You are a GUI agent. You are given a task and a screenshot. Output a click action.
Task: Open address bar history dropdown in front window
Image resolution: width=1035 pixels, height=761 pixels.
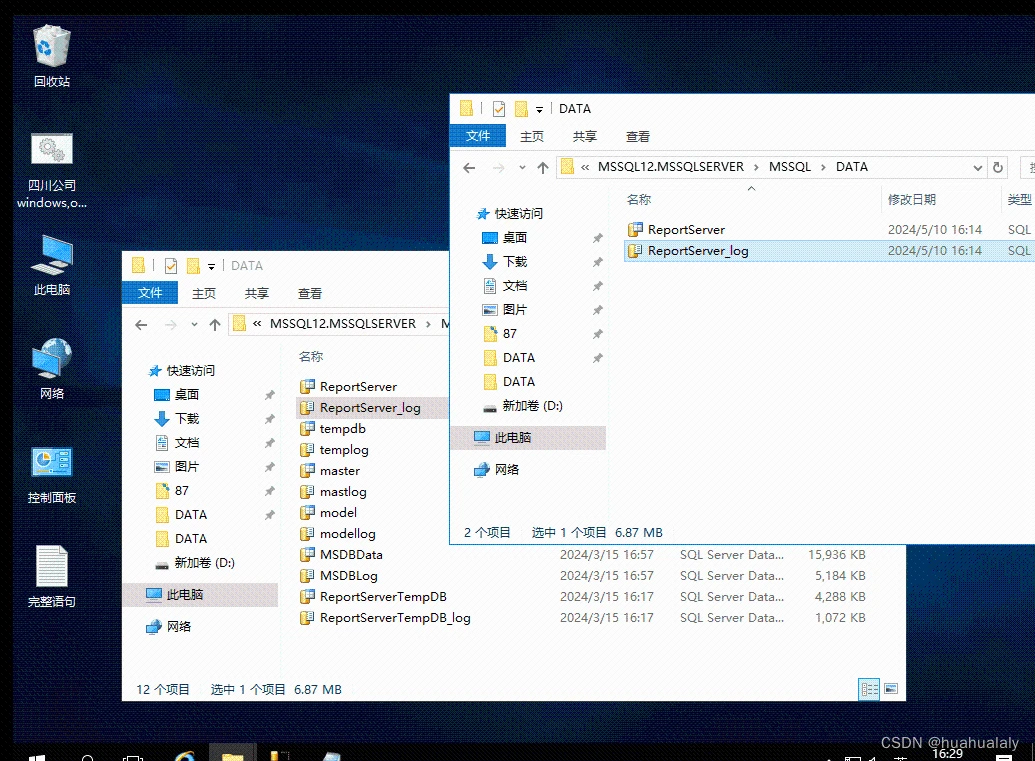pyautogui.click(x=978, y=168)
